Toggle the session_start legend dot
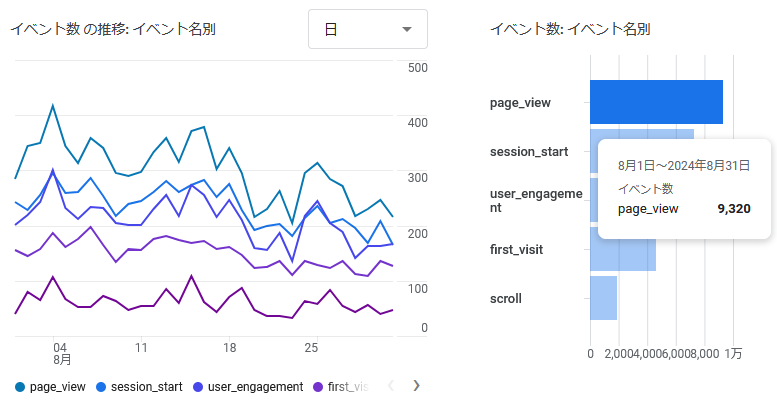 tap(101, 387)
